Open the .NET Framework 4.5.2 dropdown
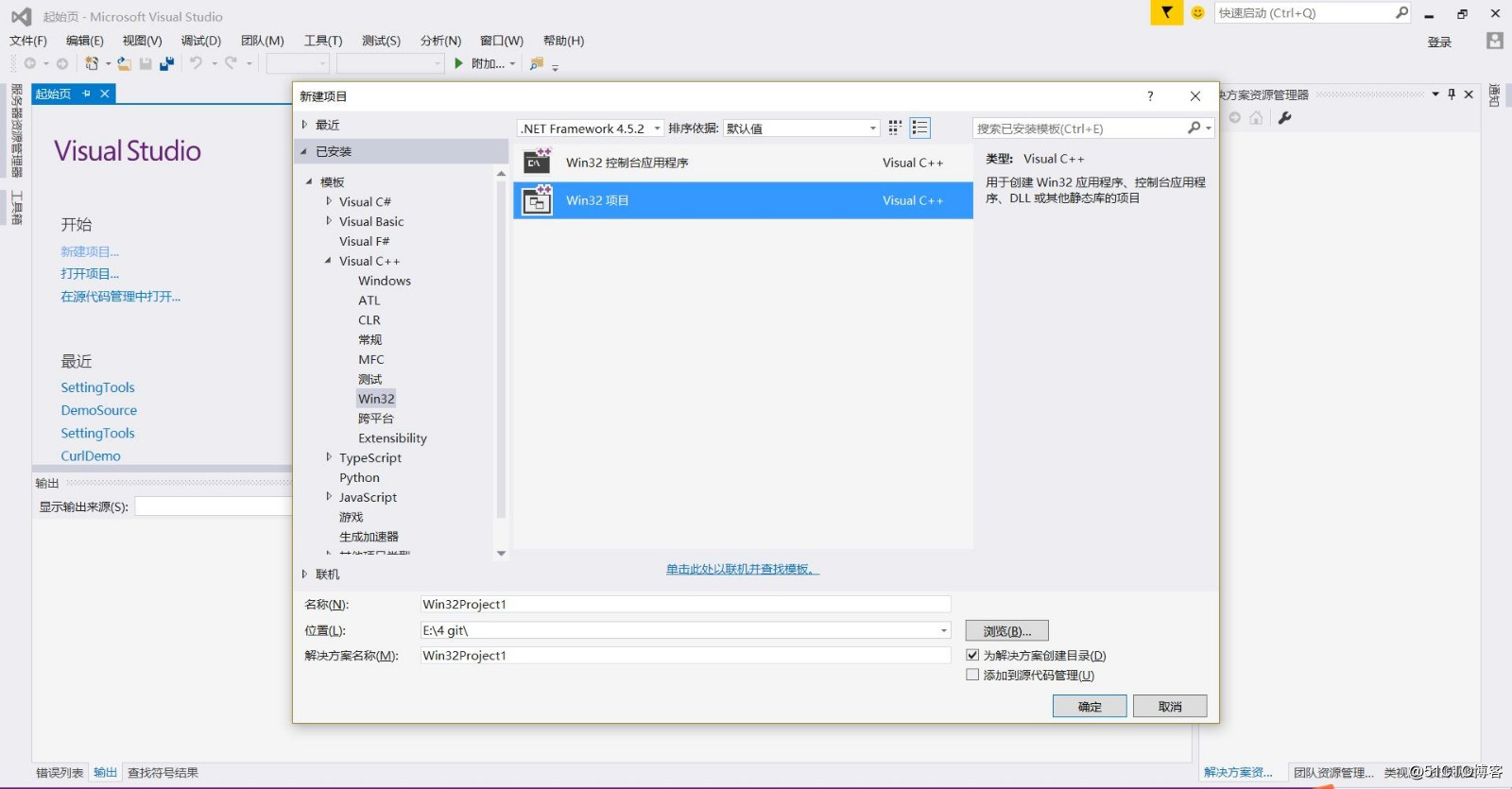Screen dimensions: 1512x789 (x=591, y=129)
